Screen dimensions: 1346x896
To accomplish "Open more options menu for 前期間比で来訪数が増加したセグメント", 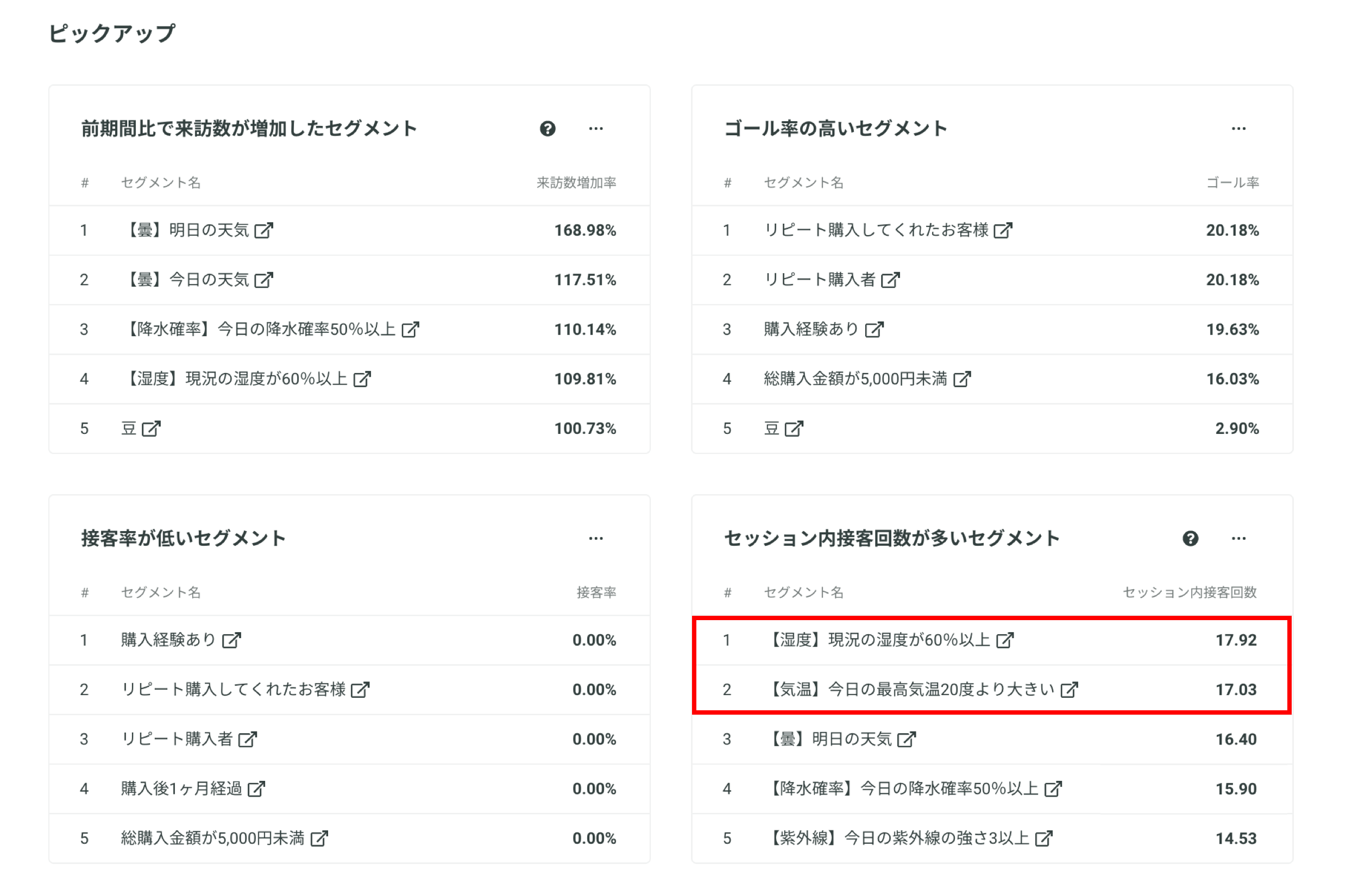I will 595,129.
